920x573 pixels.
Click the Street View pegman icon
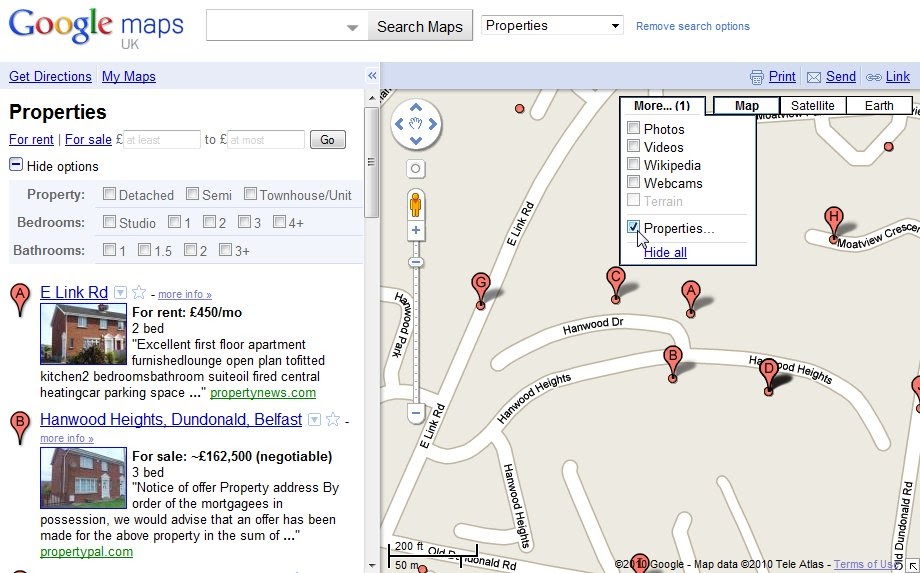(415, 205)
